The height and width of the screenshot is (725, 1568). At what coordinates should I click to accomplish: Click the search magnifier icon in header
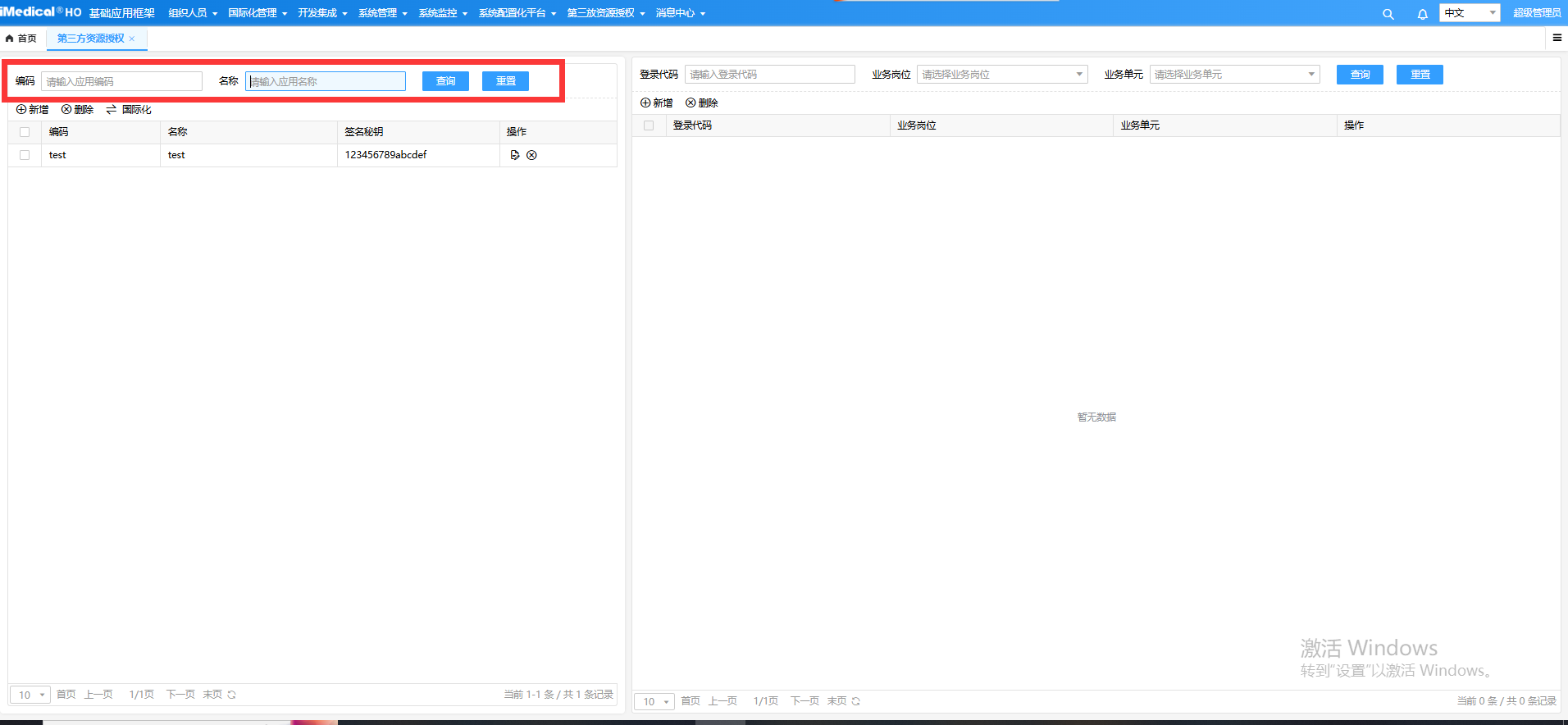1388,14
